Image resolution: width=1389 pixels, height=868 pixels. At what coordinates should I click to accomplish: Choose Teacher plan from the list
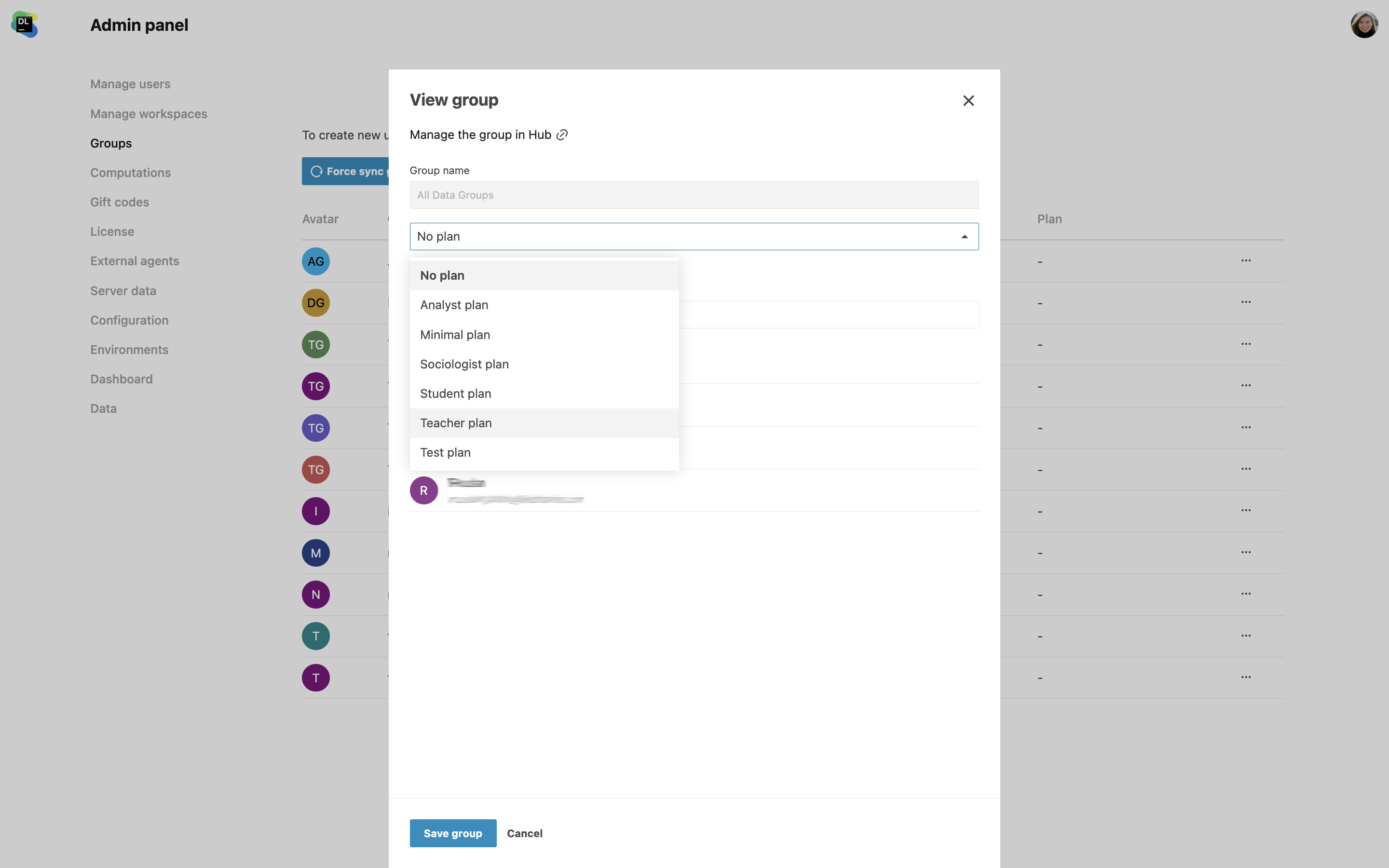(x=456, y=423)
